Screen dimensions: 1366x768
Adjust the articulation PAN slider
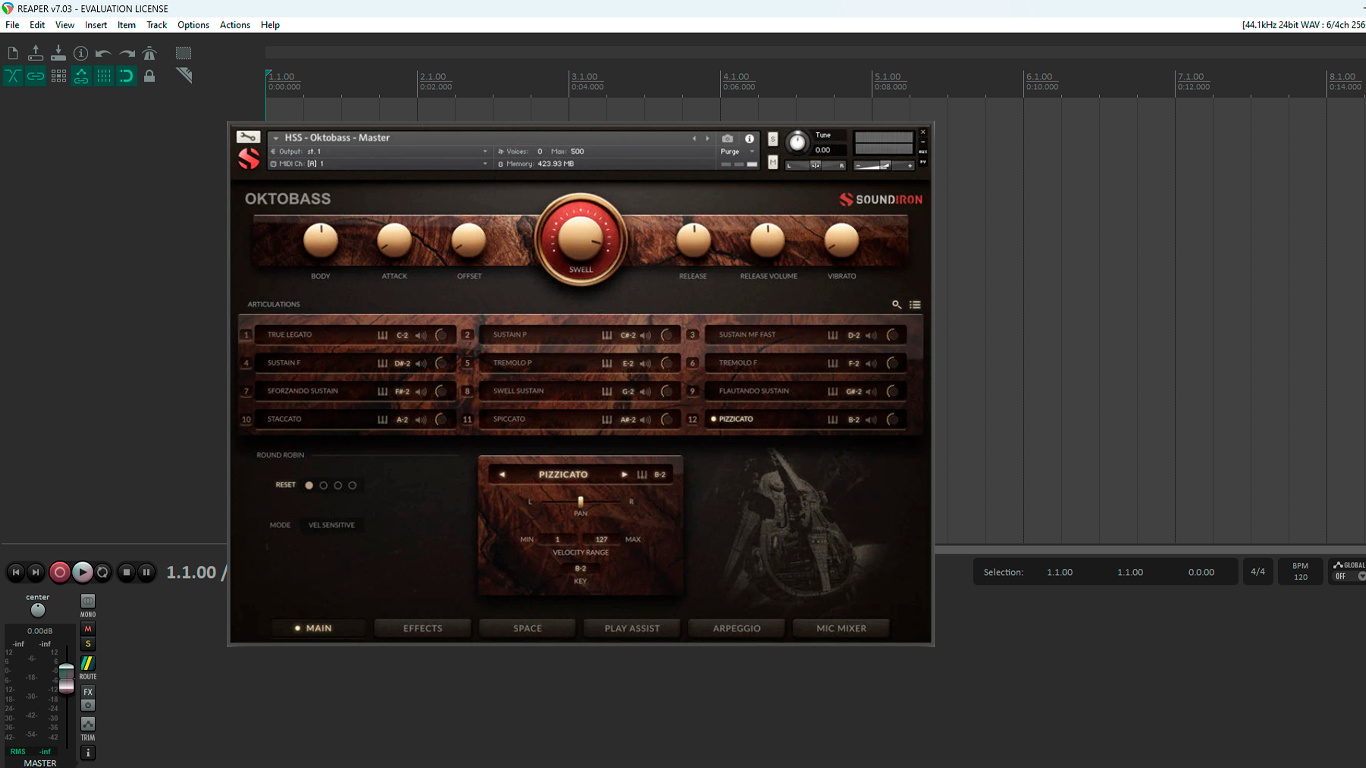click(x=581, y=501)
